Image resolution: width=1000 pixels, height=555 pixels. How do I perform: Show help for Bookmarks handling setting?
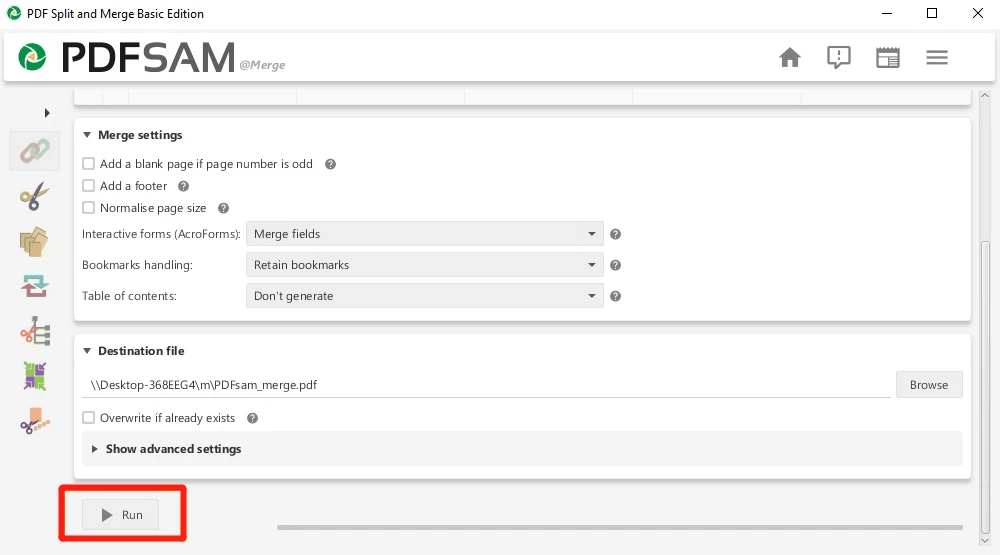pyautogui.click(x=615, y=265)
